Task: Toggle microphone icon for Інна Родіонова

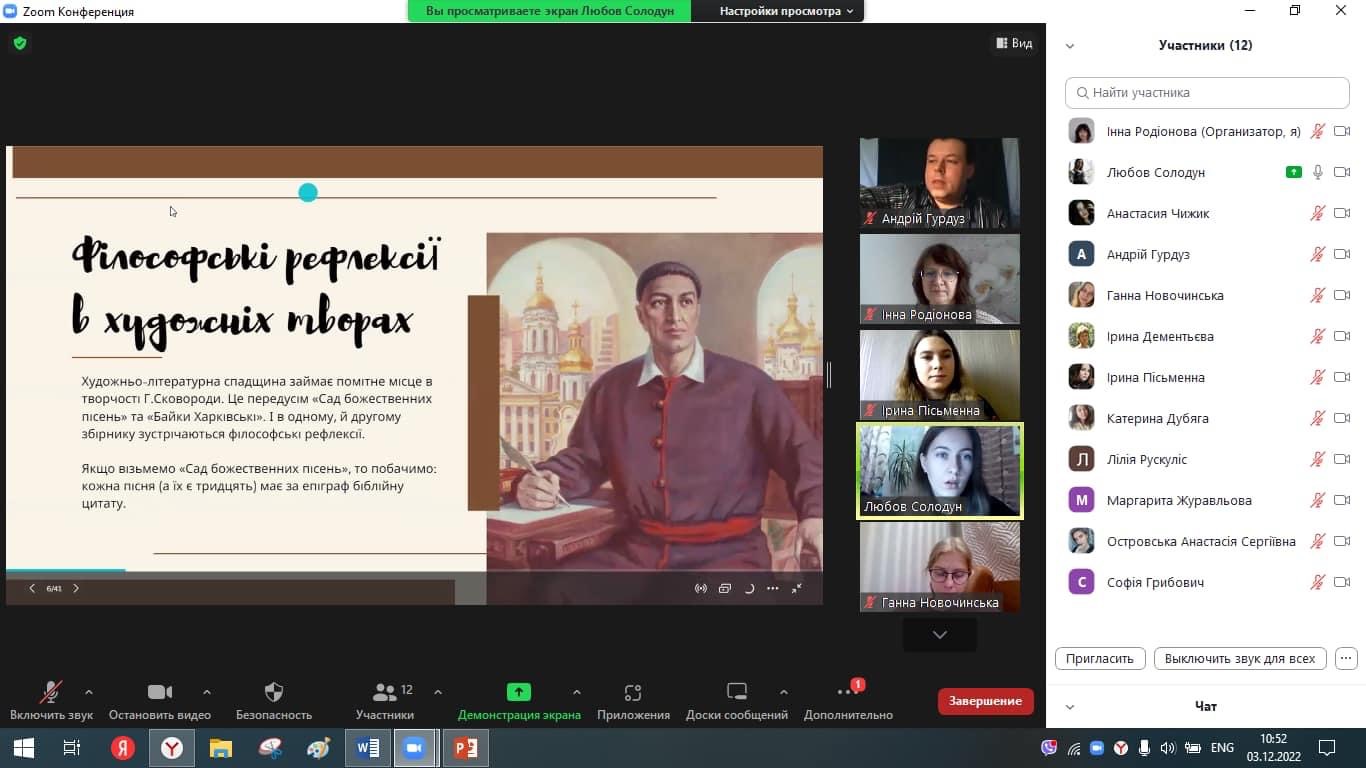Action: tap(1318, 131)
